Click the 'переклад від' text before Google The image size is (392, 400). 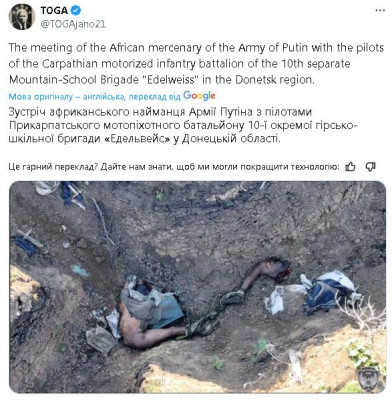click(x=155, y=97)
